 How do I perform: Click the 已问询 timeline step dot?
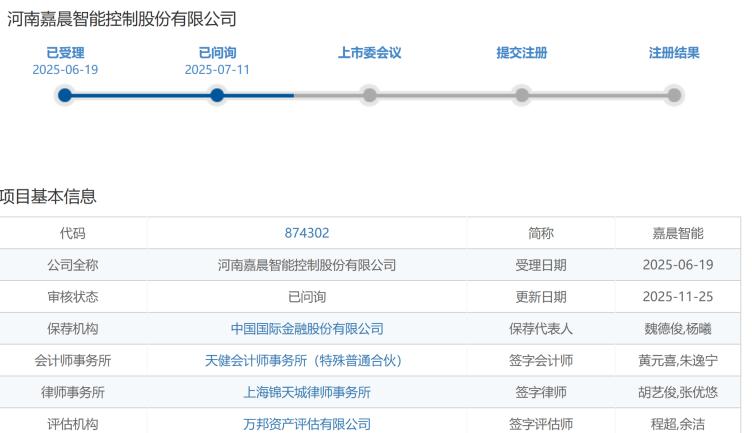[217, 95]
